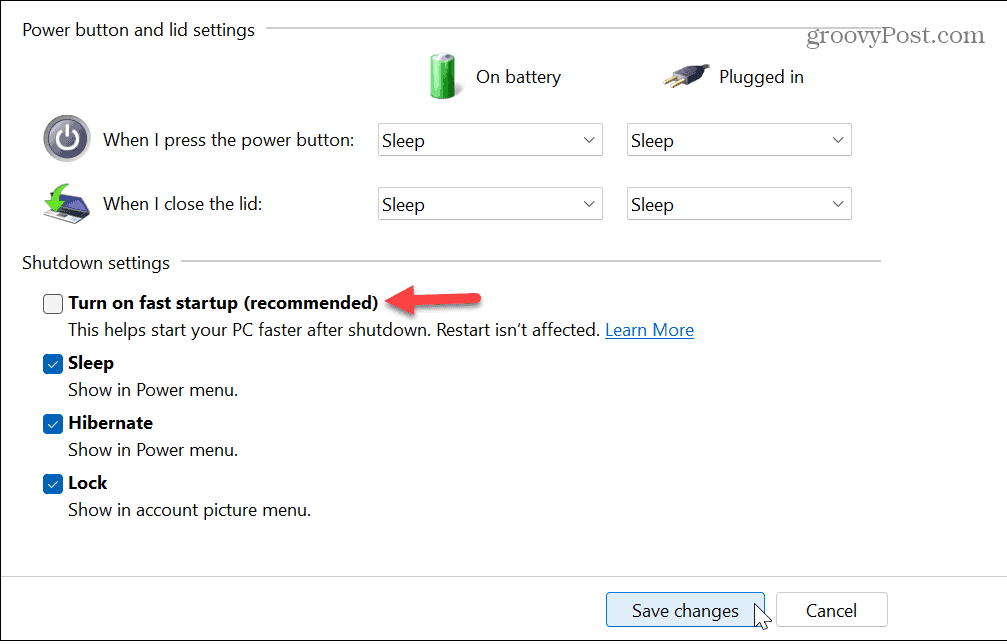Open power button On battery dropdown

click(490, 140)
